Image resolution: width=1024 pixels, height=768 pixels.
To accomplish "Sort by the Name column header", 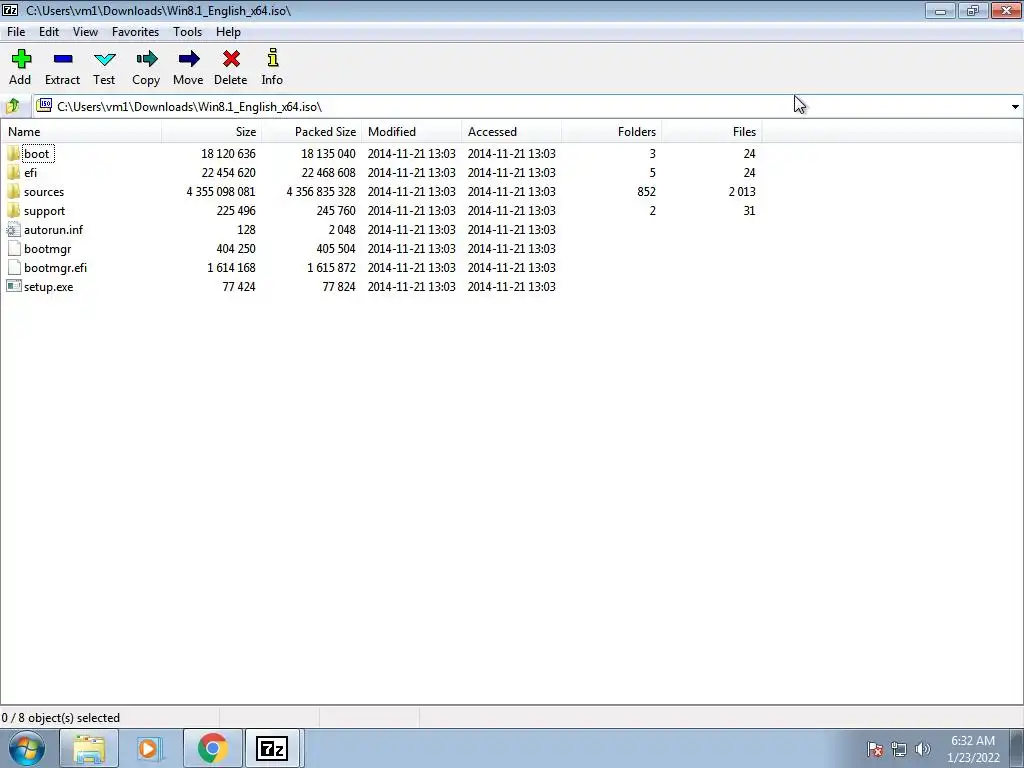I will tap(81, 131).
